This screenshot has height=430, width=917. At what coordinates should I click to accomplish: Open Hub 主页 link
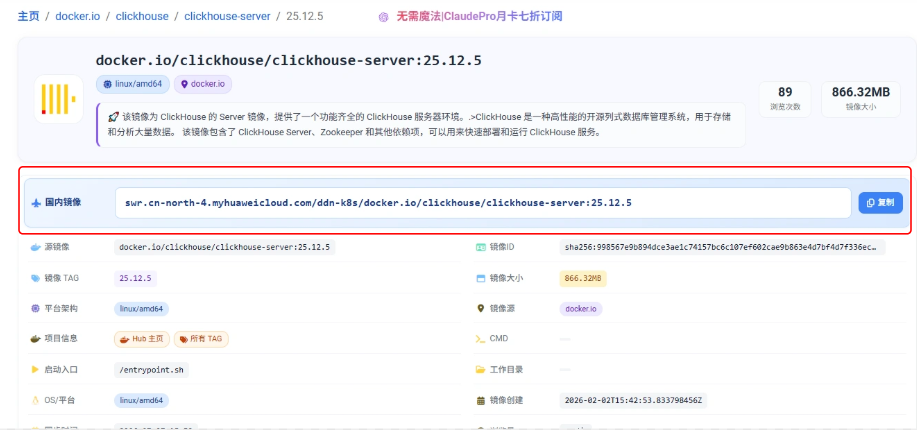click(142, 339)
